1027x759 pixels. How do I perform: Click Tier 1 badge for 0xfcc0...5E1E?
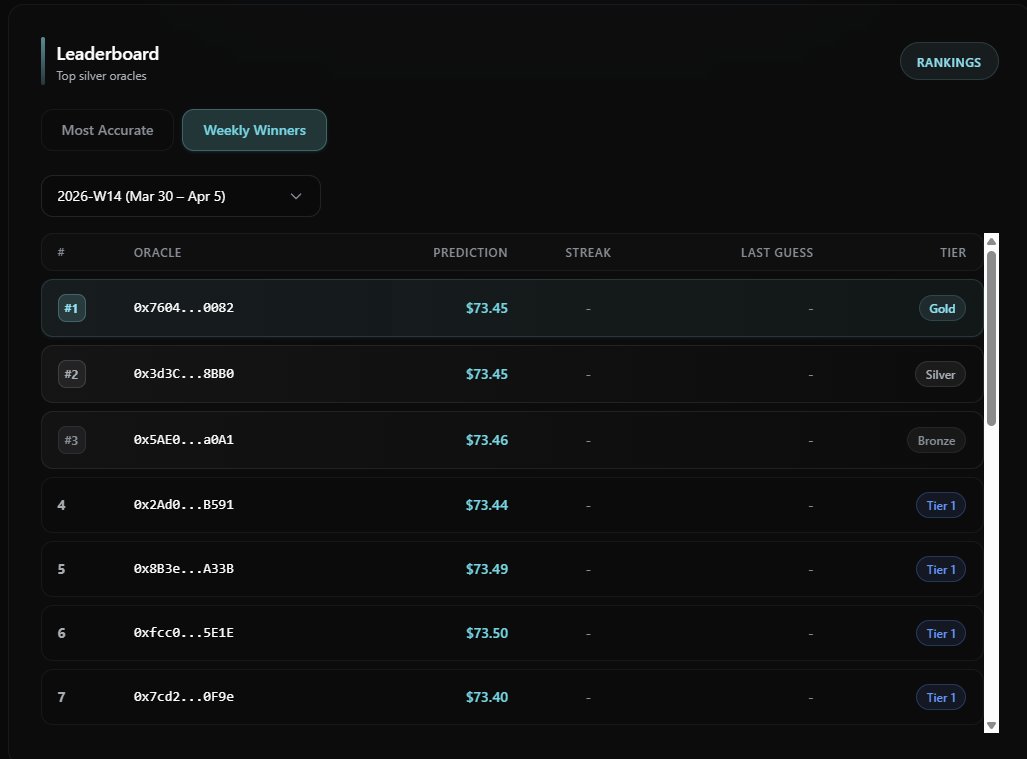pos(941,633)
